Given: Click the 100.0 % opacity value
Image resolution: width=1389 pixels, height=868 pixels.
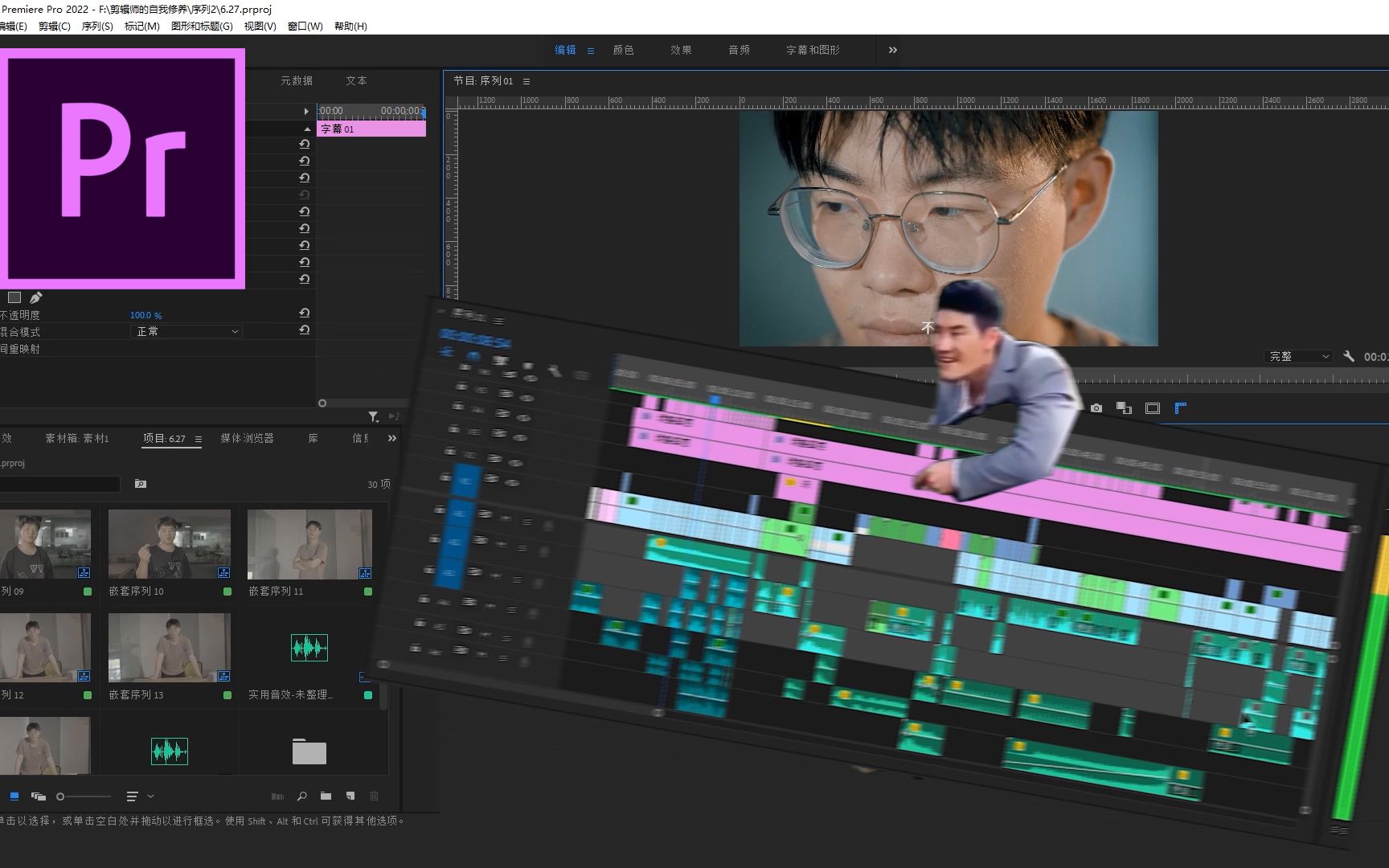Looking at the screenshot, I should 145,315.
